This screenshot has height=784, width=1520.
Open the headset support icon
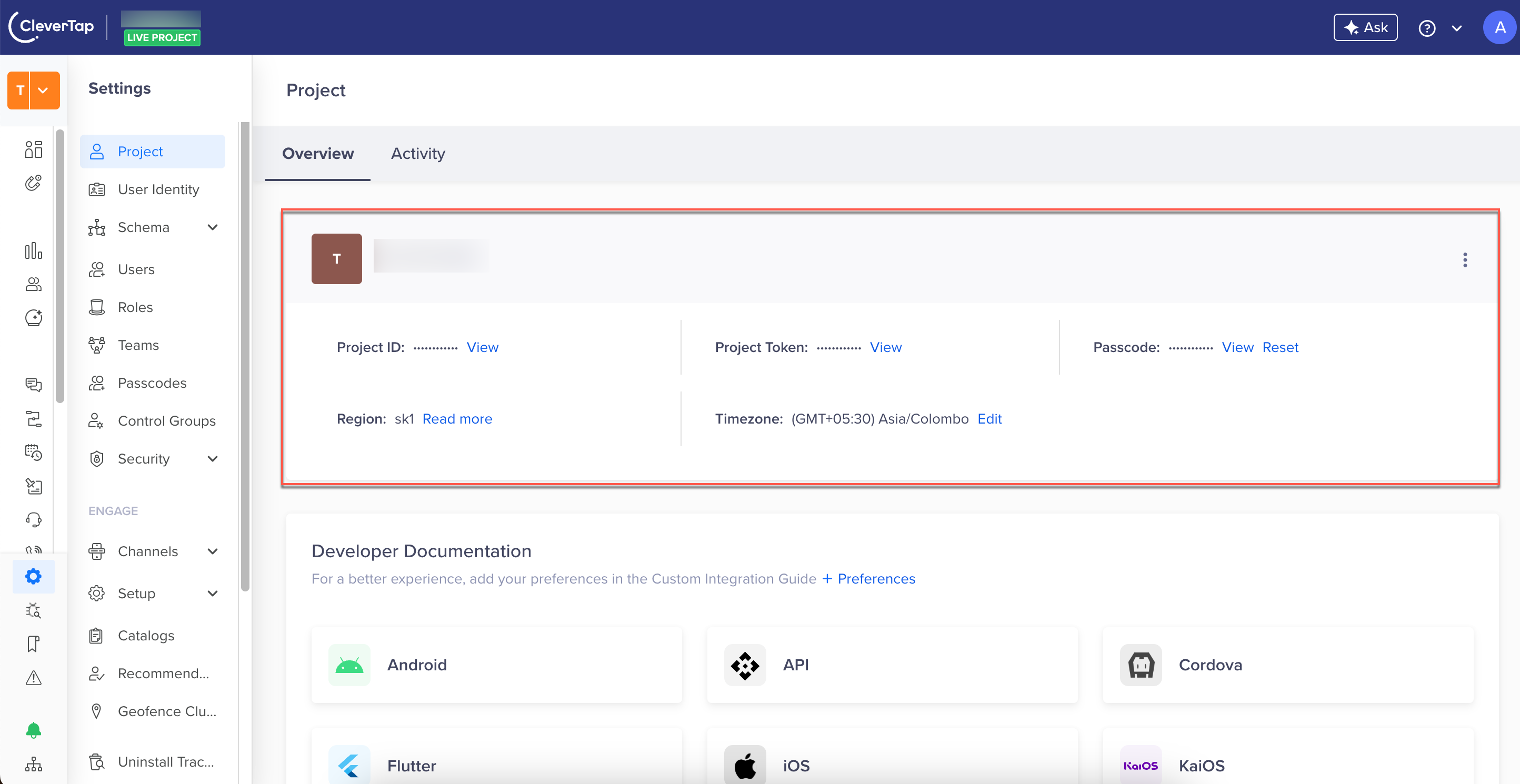click(x=34, y=520)
